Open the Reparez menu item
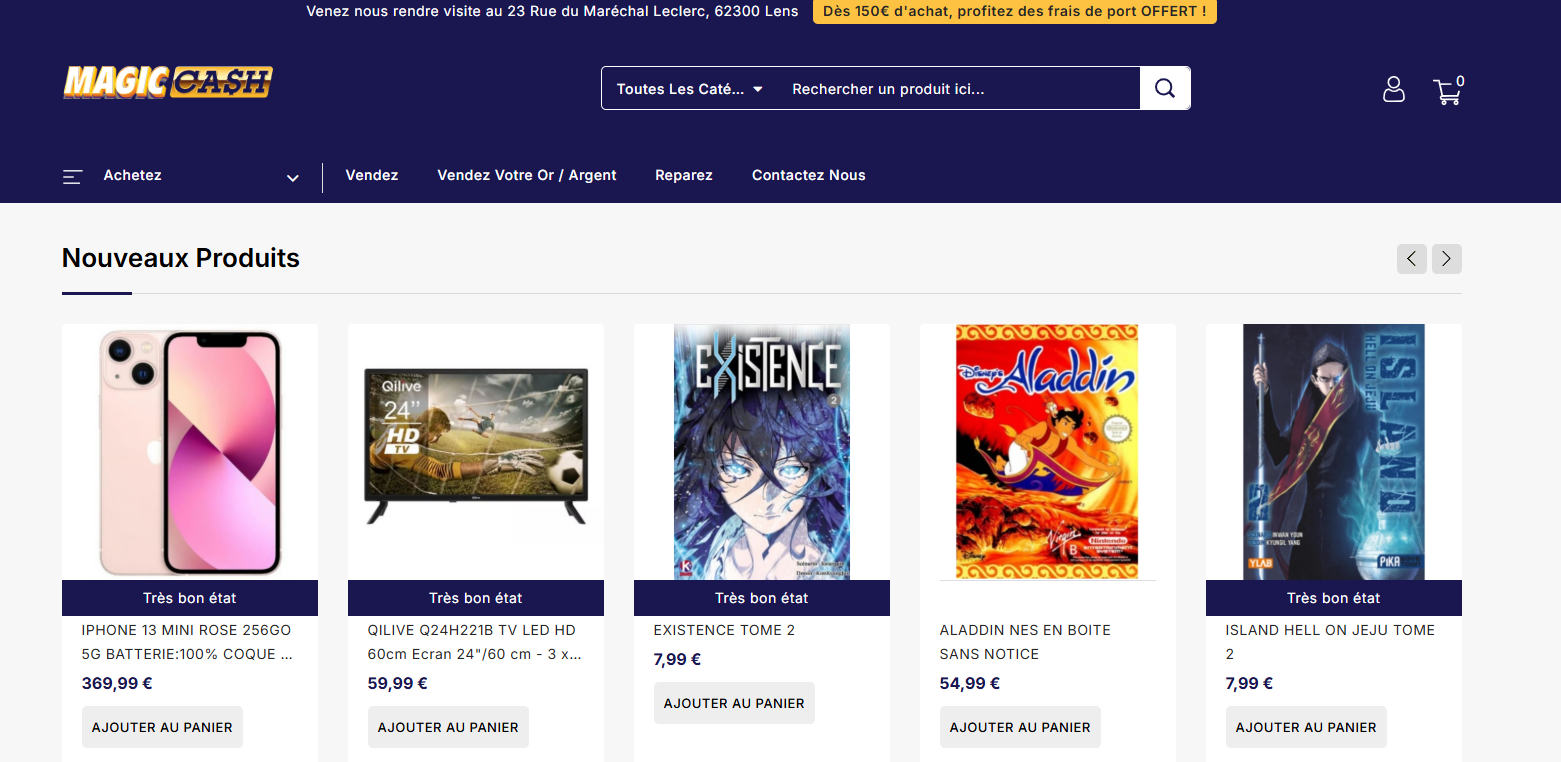Screen dimensions: 1561x762 pyautogui.click(x=684, y=175)
